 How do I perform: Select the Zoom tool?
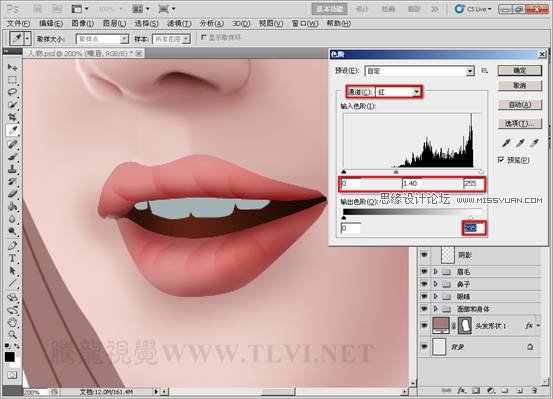12,334
